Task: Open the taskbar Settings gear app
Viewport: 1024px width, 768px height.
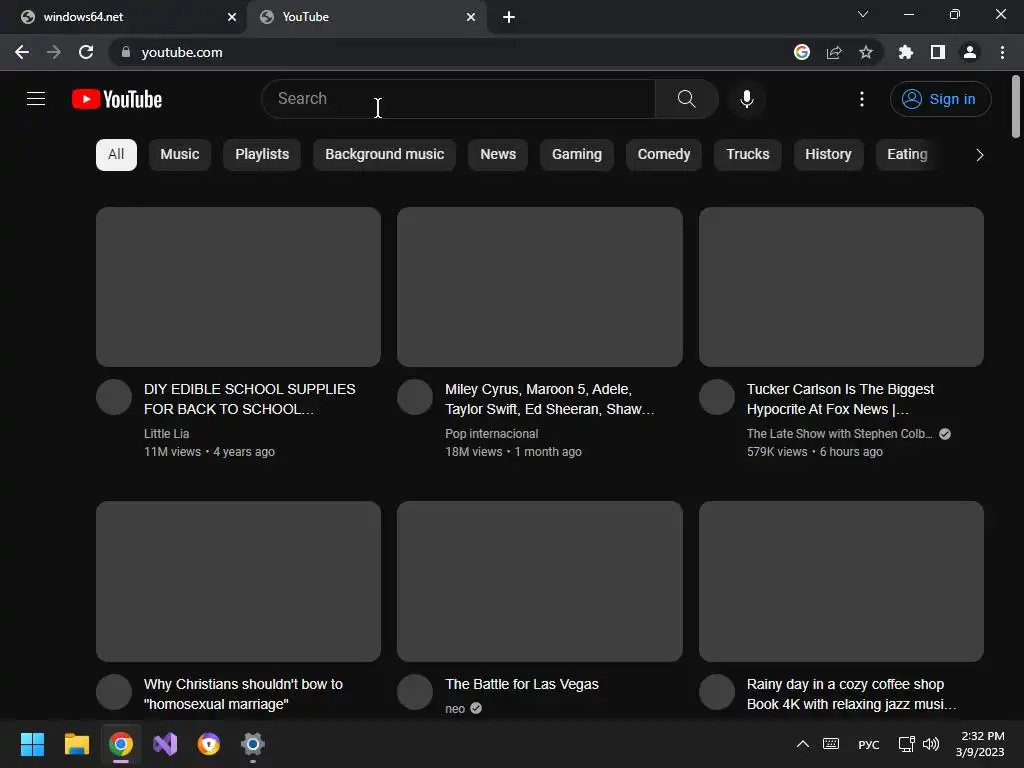Action: coord(253,744)
